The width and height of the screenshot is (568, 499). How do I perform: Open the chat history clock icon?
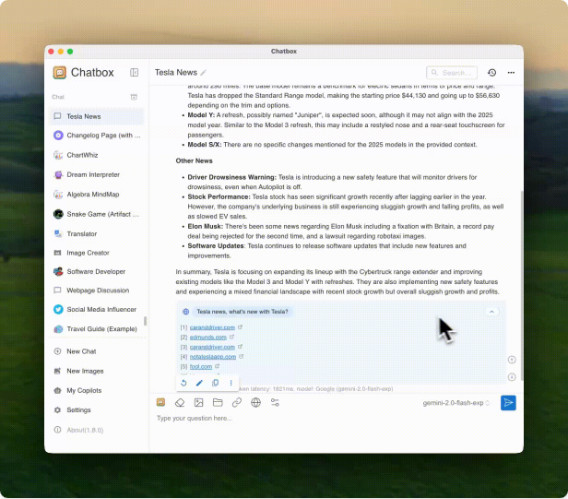pos(492,72)
